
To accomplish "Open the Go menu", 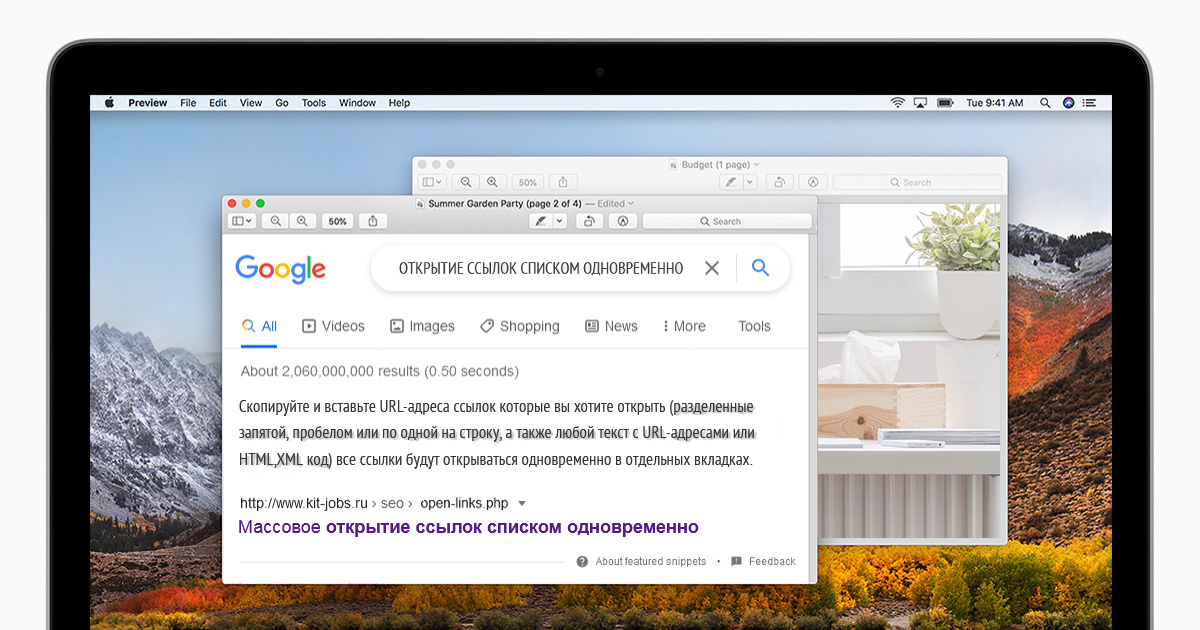I will click(x=282, y=103).
